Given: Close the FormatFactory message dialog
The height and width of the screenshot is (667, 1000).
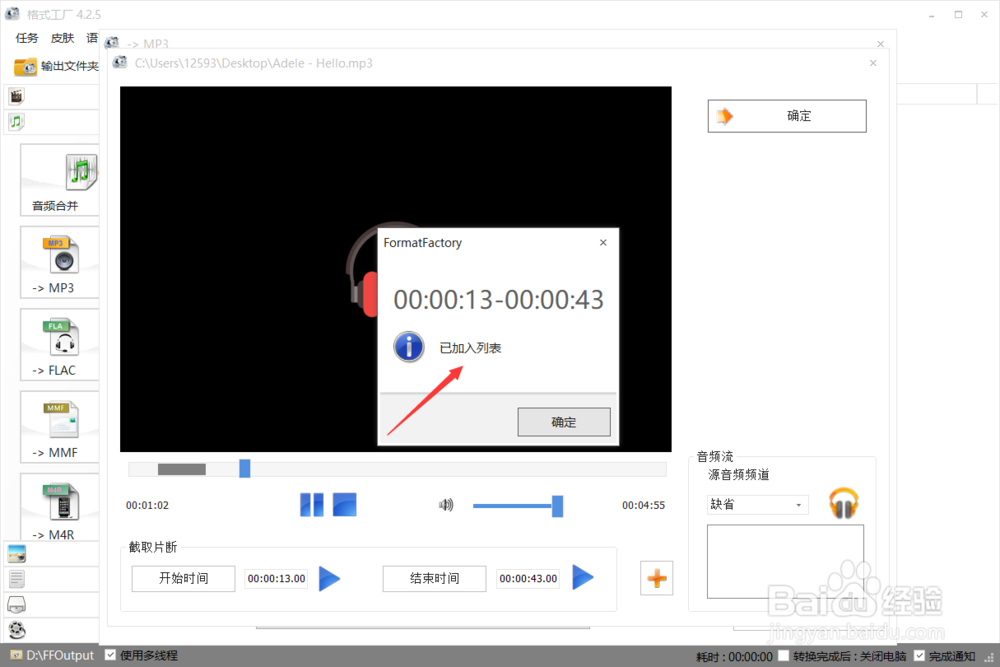Looking at the screenshot, I should coord(603,242).
